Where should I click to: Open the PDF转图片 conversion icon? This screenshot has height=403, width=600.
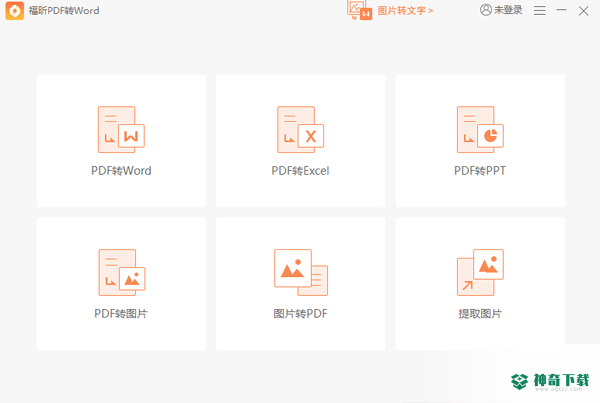click(x=122, y=272)
